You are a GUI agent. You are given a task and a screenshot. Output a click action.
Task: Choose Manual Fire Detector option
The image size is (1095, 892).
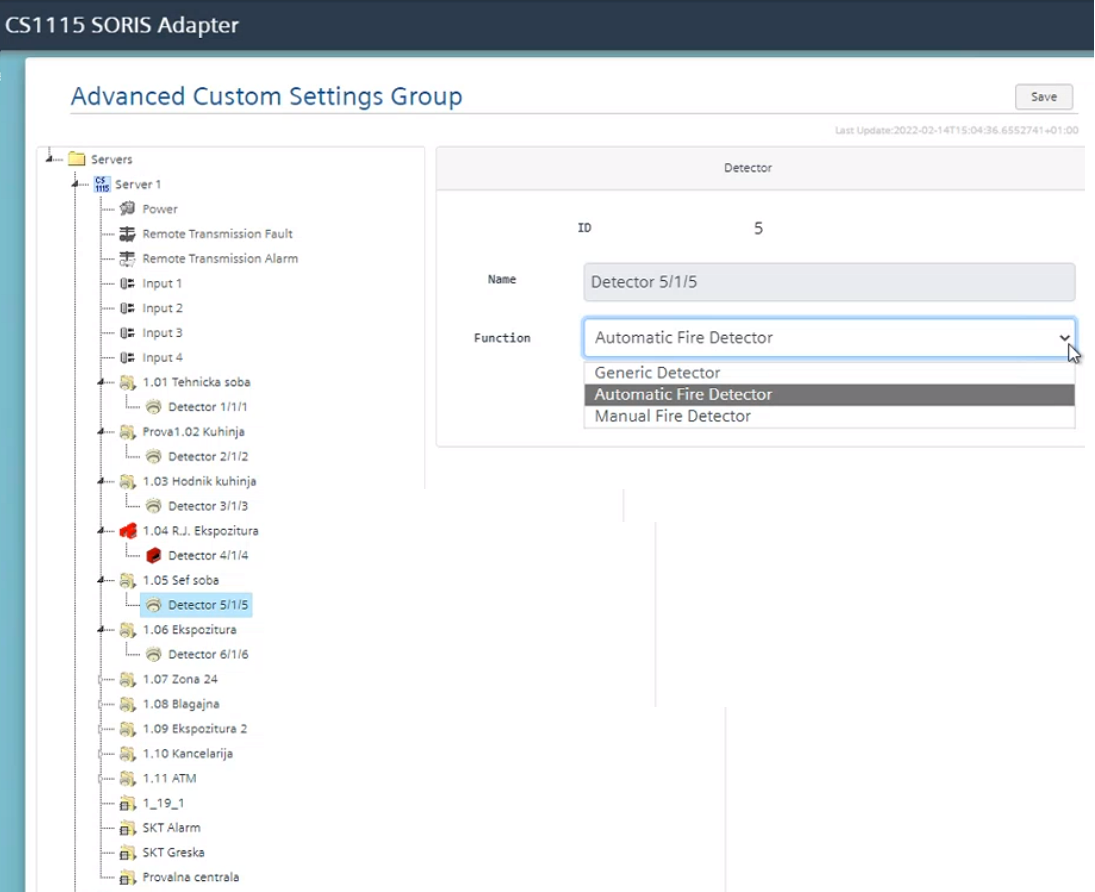(x=672, y=416)
